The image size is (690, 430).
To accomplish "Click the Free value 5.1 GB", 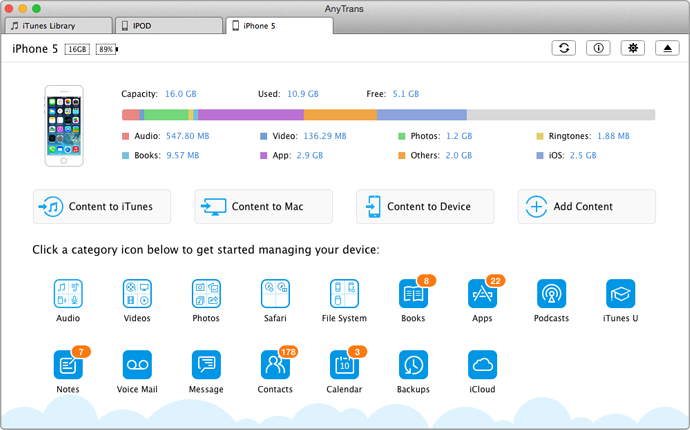I will click(406, 94).
